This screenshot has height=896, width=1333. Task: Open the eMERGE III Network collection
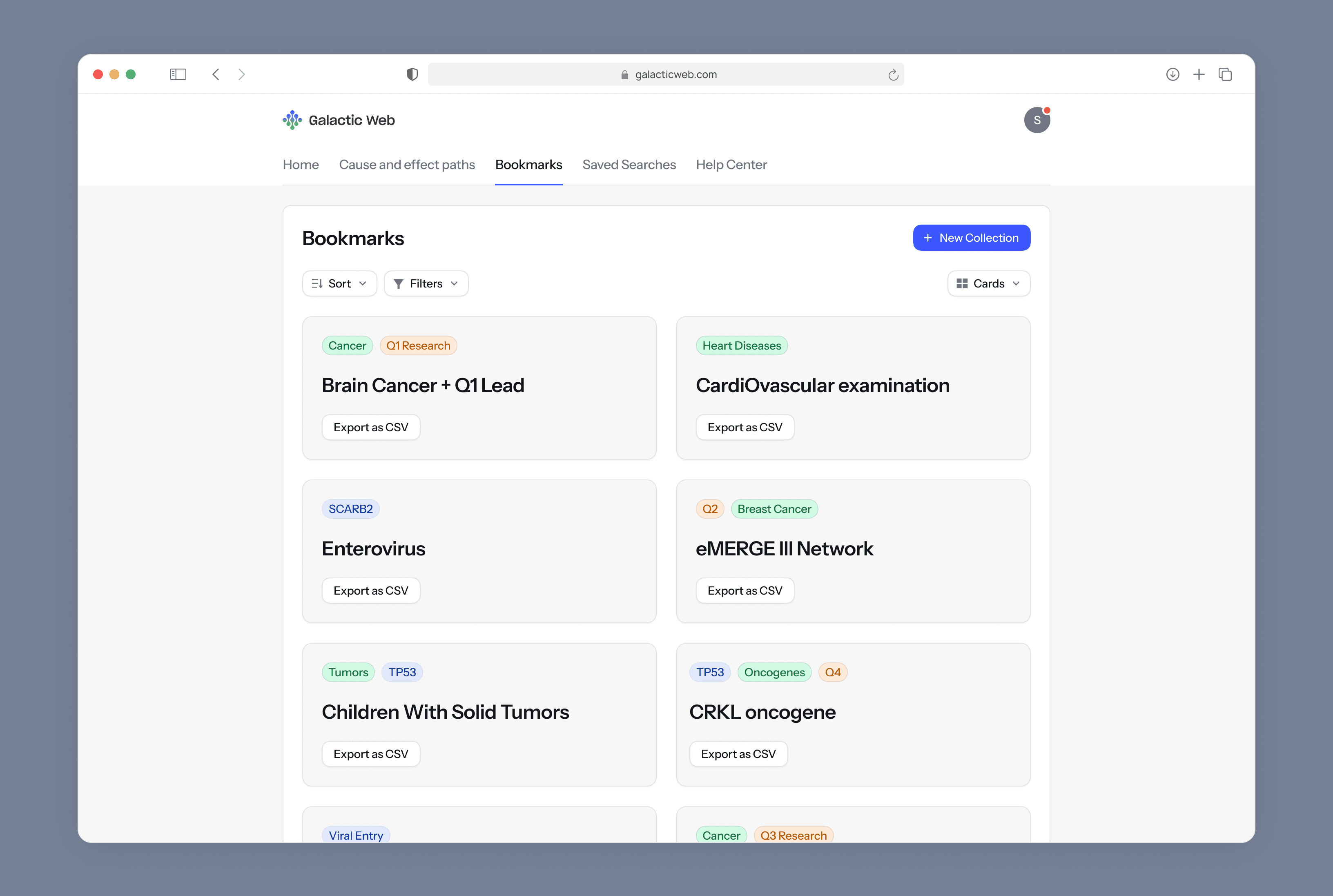coord(784,549)
